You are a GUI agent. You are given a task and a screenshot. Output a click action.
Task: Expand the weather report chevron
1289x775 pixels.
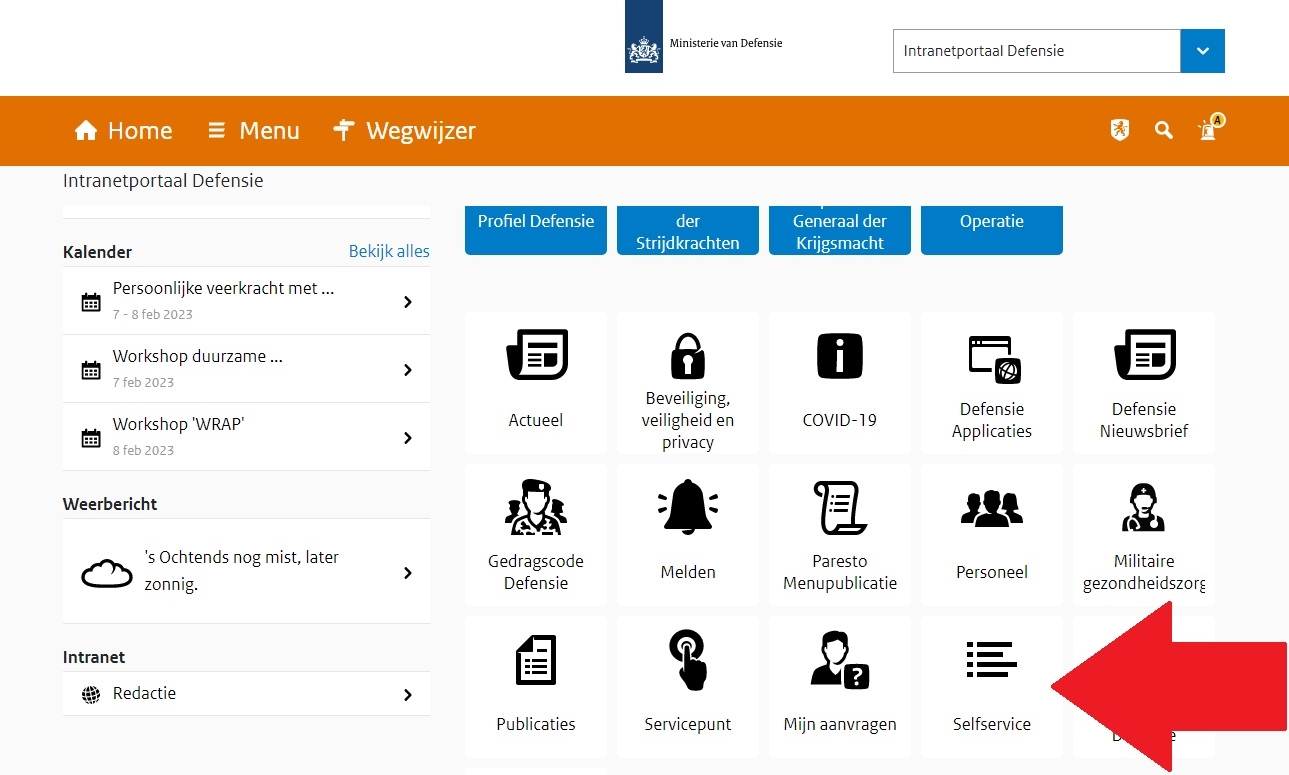[x=407, y=573]
